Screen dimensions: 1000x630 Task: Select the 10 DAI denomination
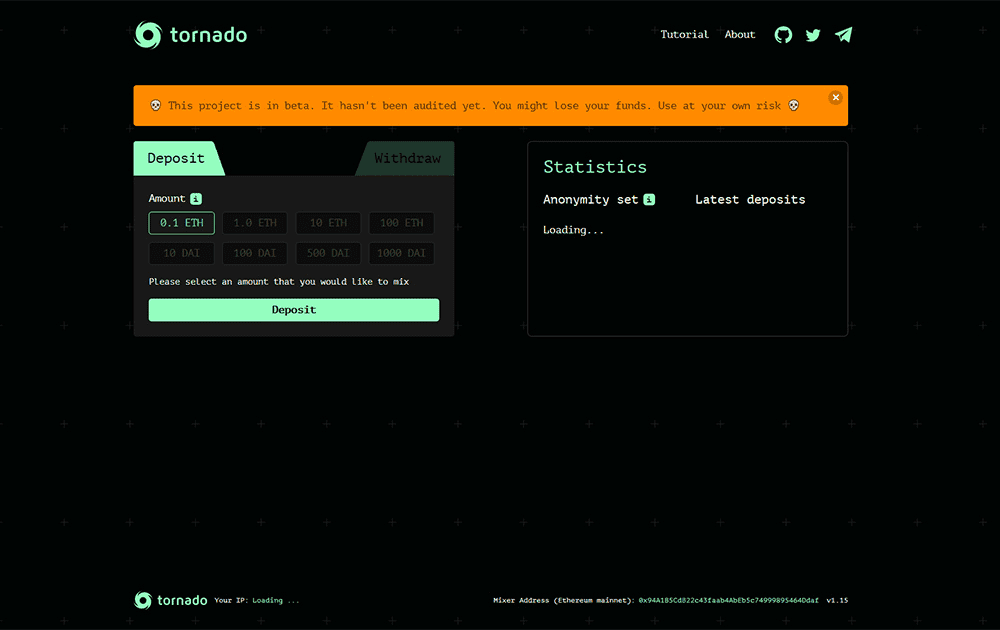[181, 253]
